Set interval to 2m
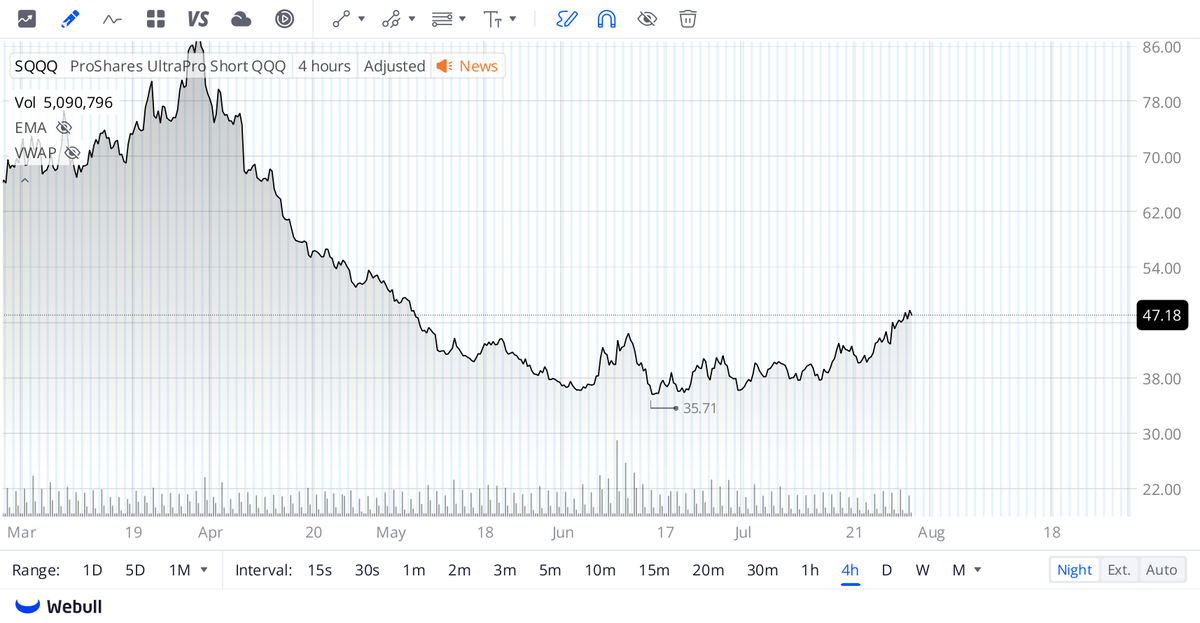Screen dimensions: 1200x623 tap(459, 570)
